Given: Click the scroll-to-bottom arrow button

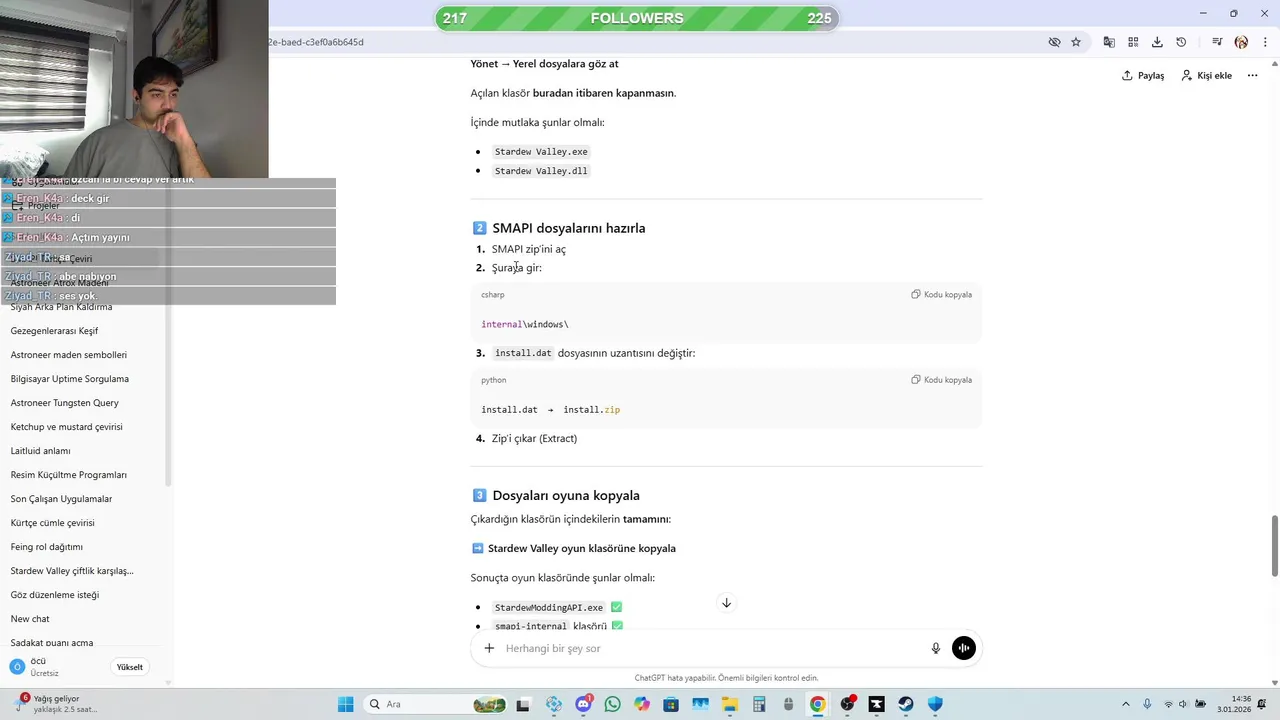Looking at the screenshot, I should 726,603.
